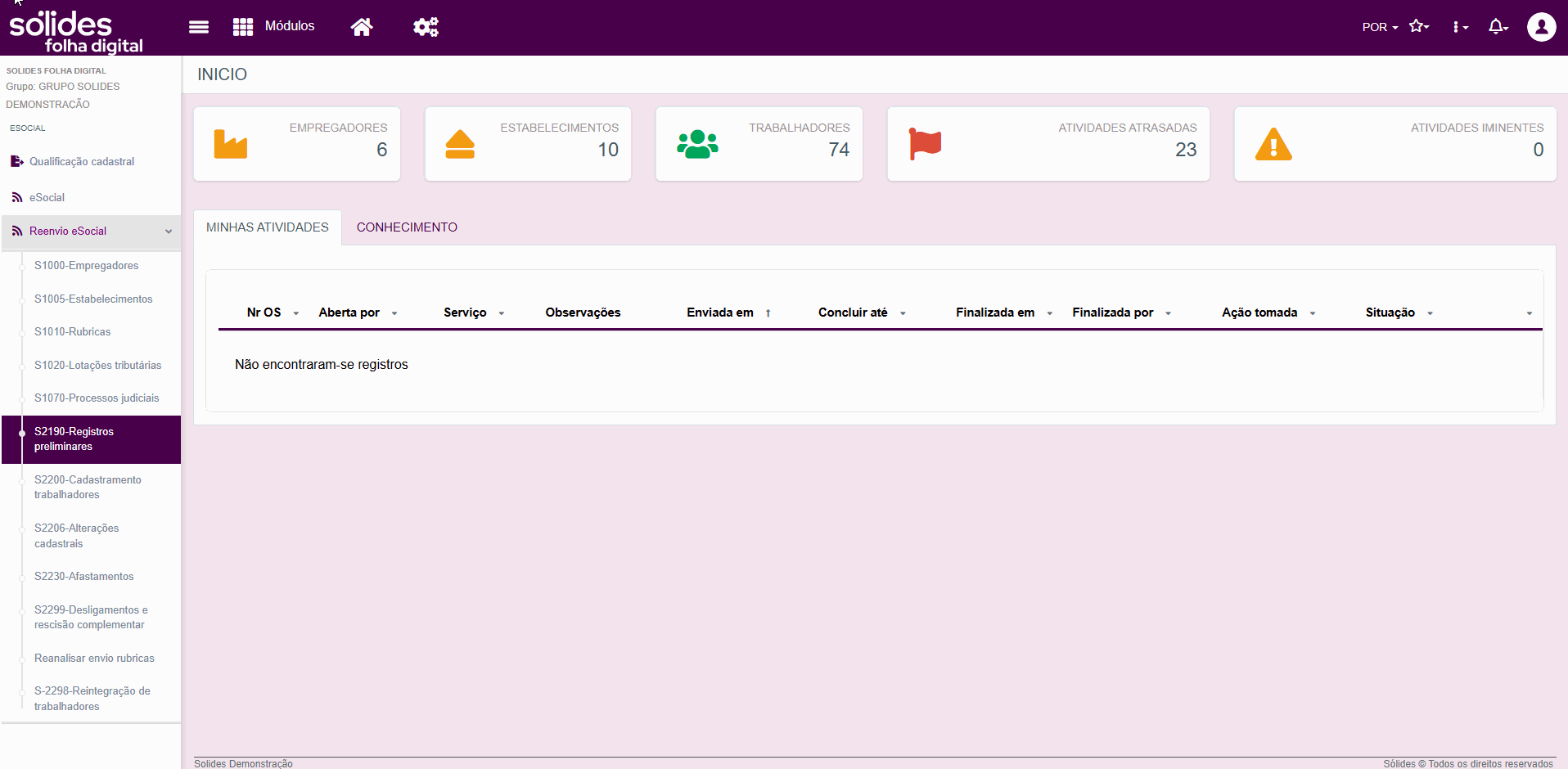The height and width of the screenshot is (769, 1568).
Task: Open Situação column dropdown arrow
Action: (1431, 313)
